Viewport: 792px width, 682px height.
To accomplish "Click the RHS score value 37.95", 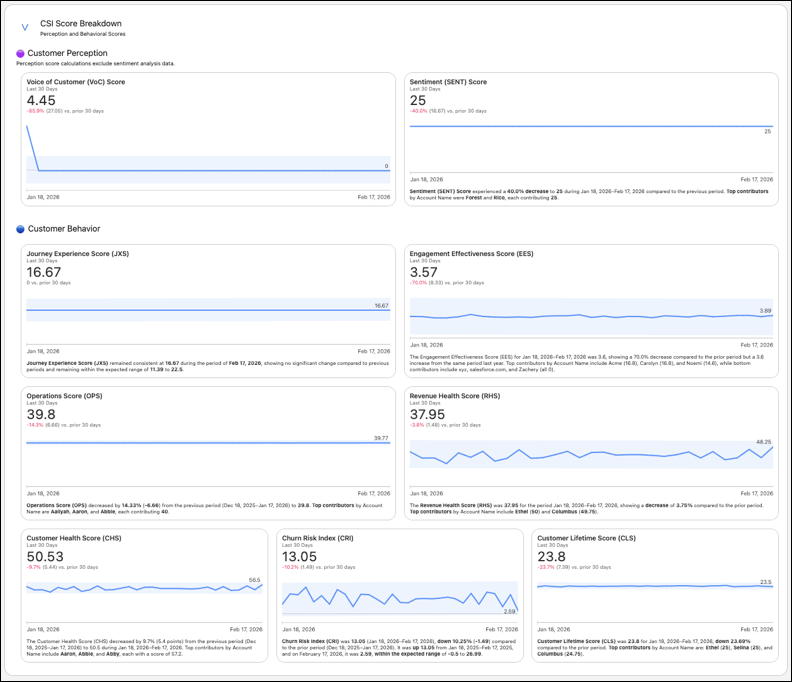I will (x=427, y=414).
